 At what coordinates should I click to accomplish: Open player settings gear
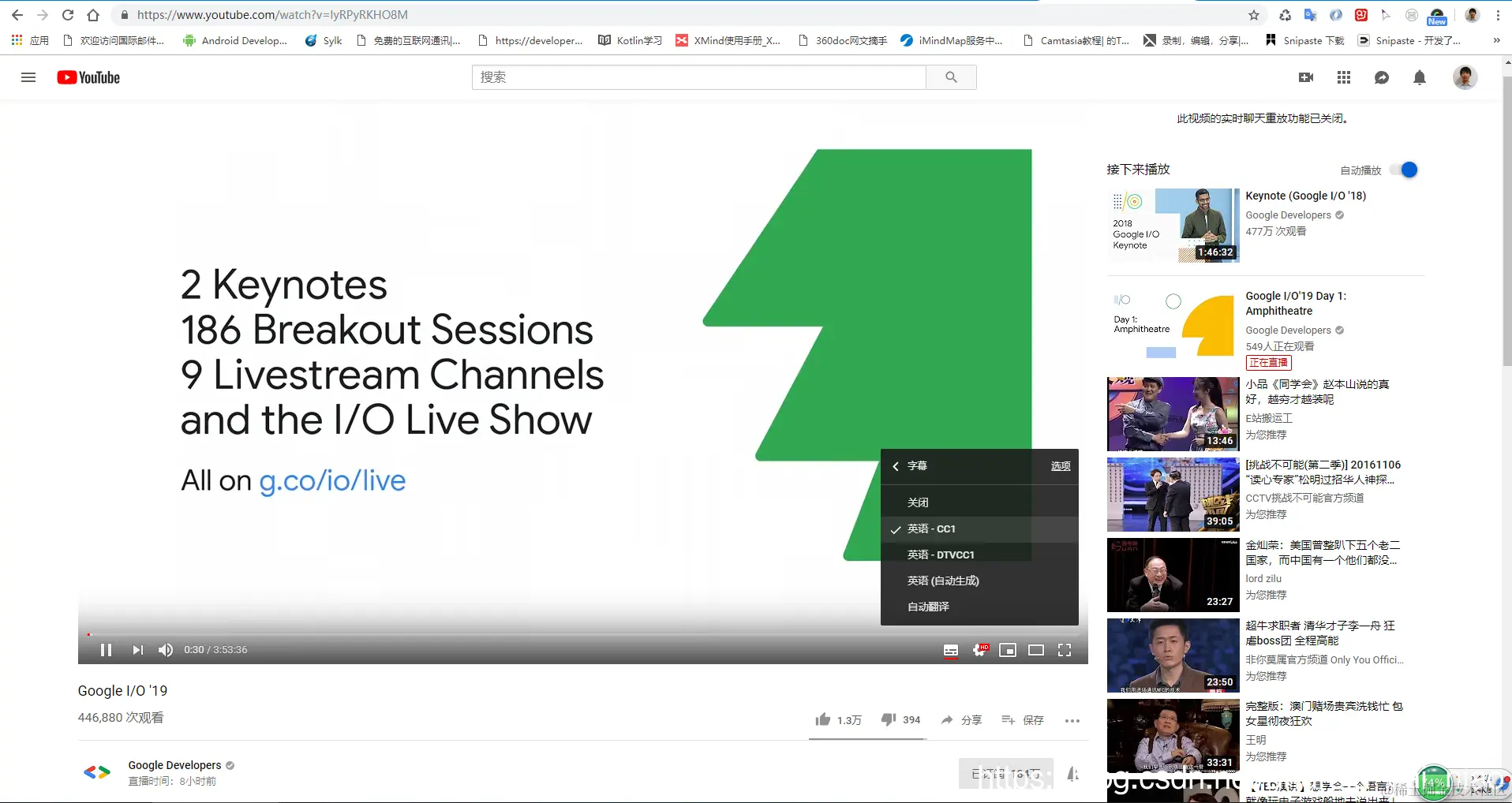click(x=979, y=650)
